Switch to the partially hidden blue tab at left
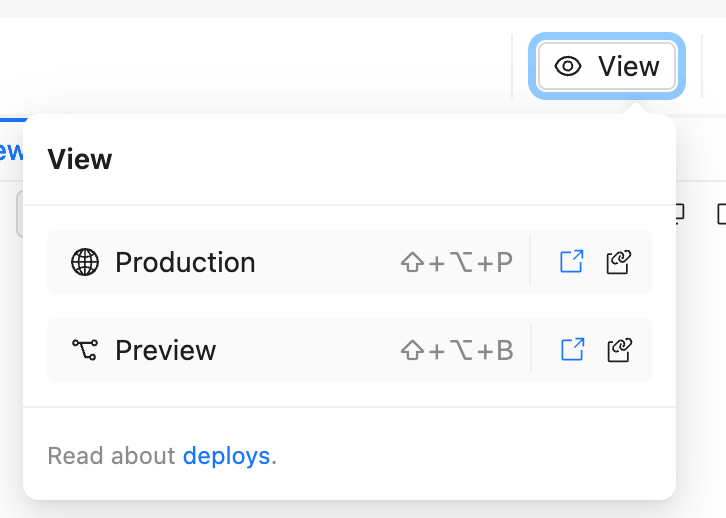Viewport: 726px width, 518px height. (x=11, y=151)
